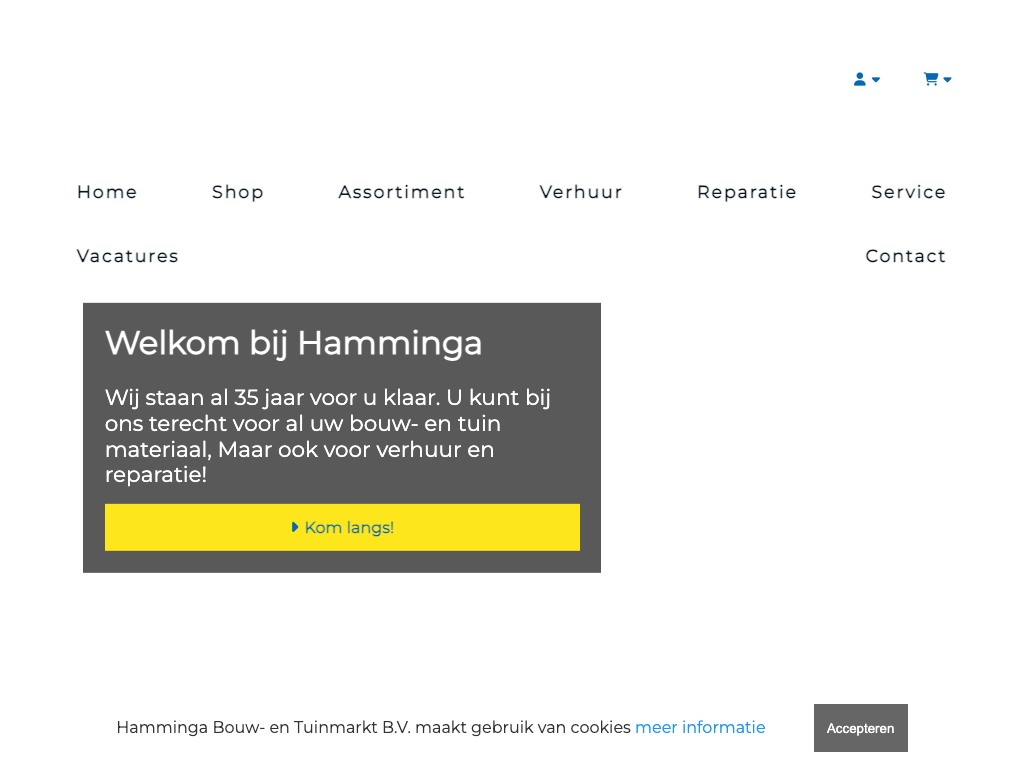Click the Hamminga Bouw- en Tuinmarkt cookie text
The image size is (1024, 768).
pos(373,728)
